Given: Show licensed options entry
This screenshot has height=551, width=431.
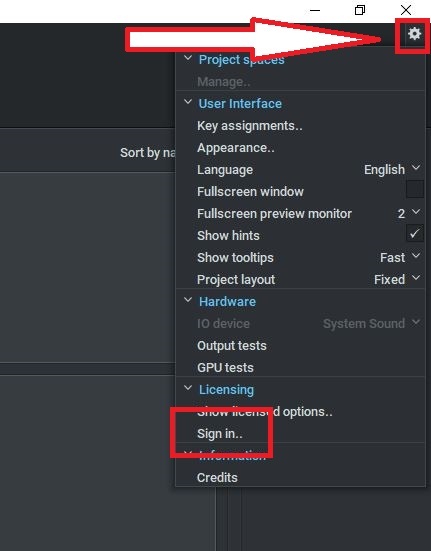Looking at the screenshot, I should pos(265,411).
